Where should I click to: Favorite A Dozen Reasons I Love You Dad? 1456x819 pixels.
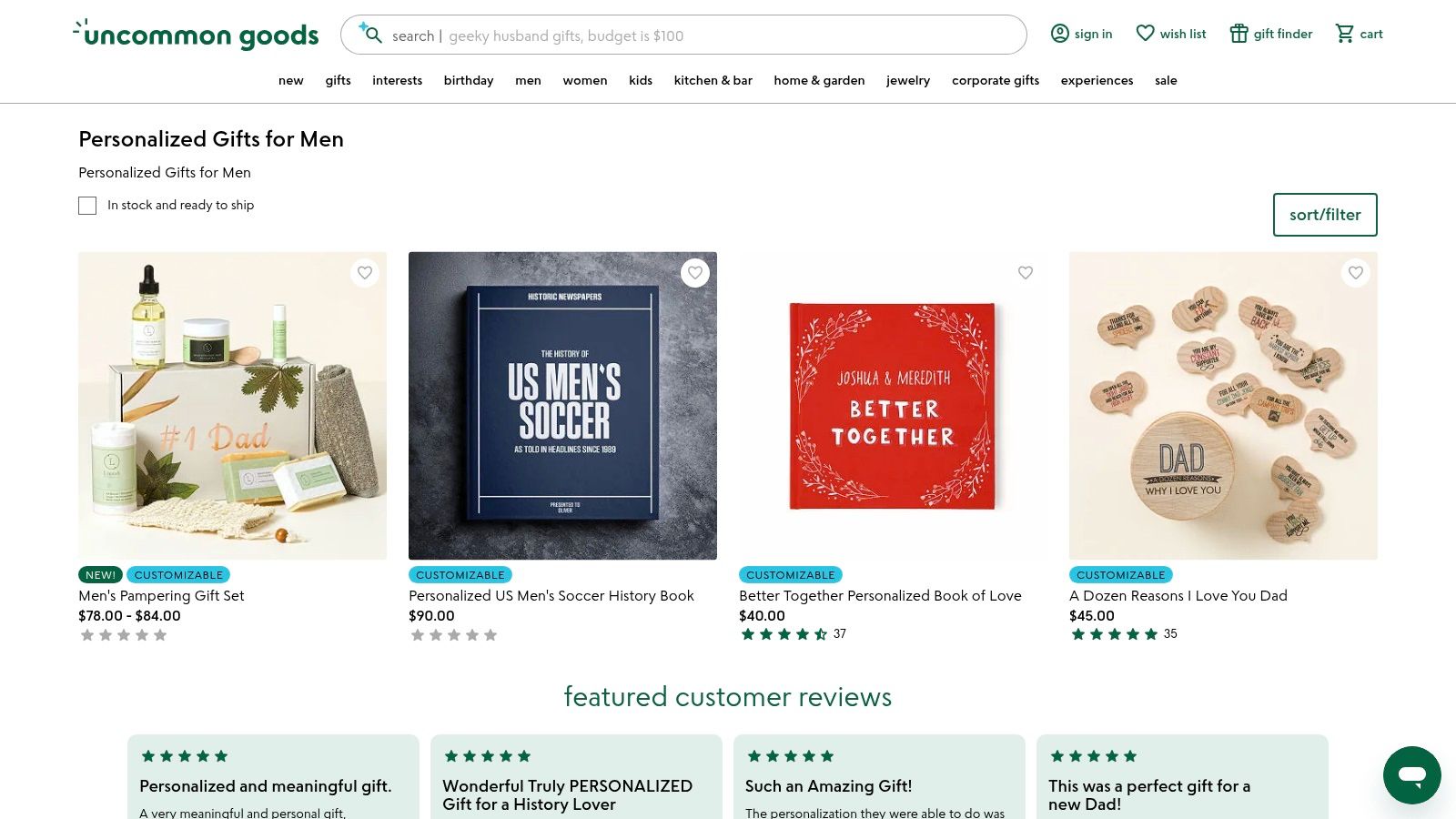[x=1356, y=272]
